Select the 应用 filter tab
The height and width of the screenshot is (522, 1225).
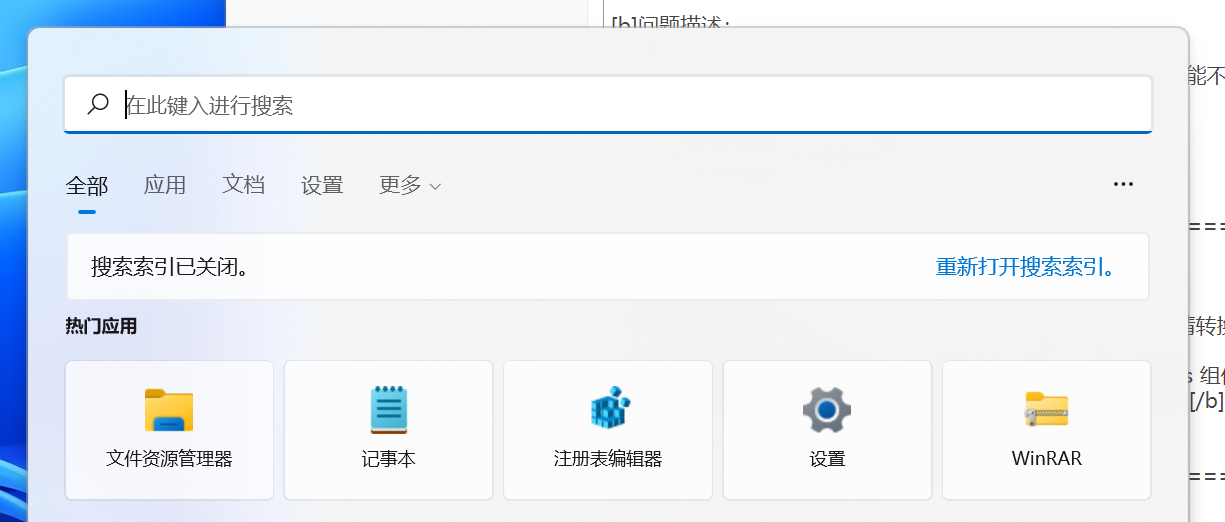pos(165,185)
